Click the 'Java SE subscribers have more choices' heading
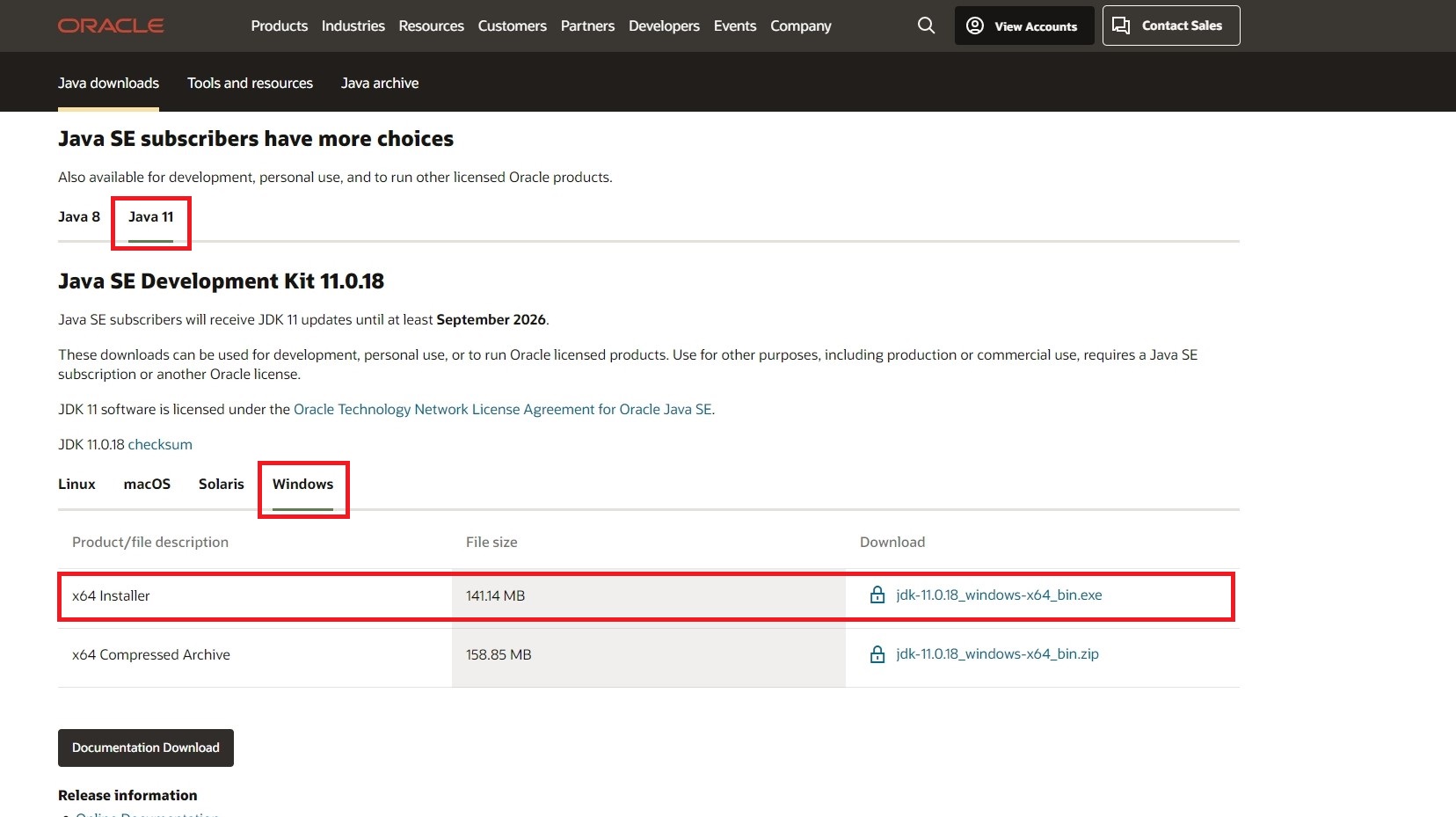Image resolution: width=1456 pixels, height=817 pixels. [256, 139]
